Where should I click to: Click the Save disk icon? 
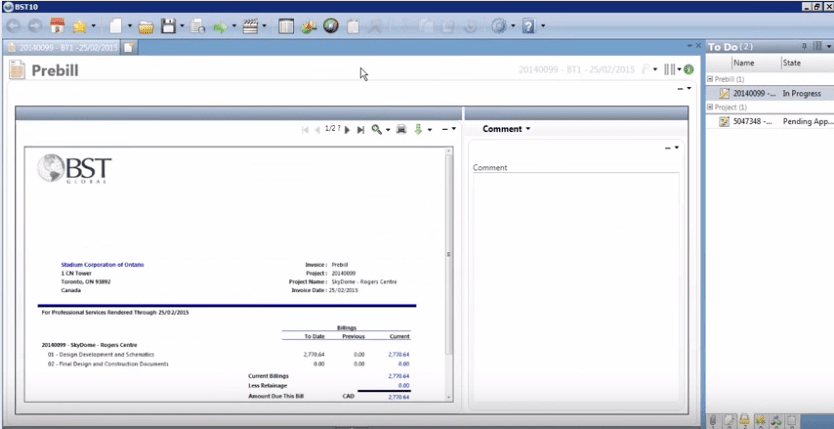(x=169, y=25)
